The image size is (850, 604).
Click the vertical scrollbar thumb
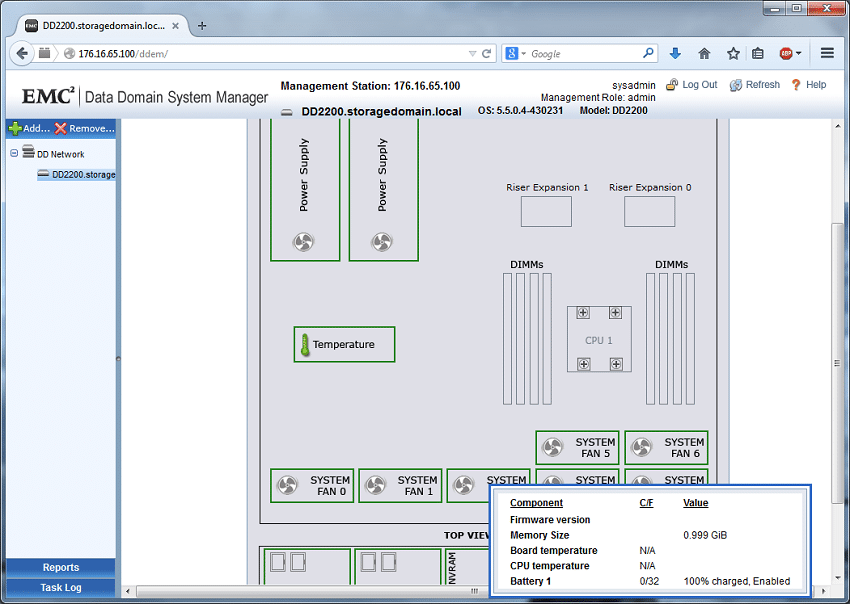(838, 362)
